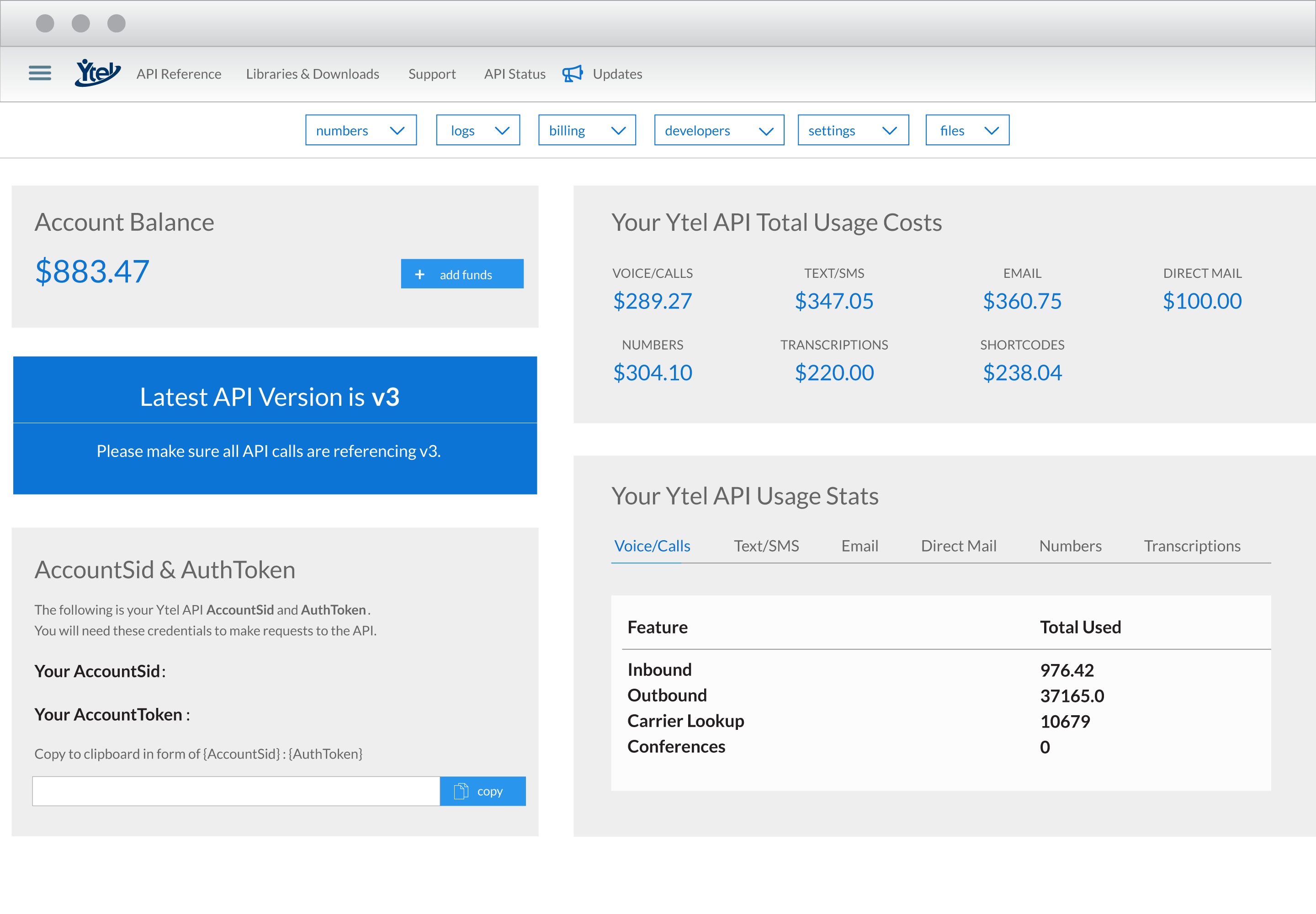Expand the billing dropdown
This screenshot has height=914, width=1316.
pyautogui.click(x=619, y=131)
